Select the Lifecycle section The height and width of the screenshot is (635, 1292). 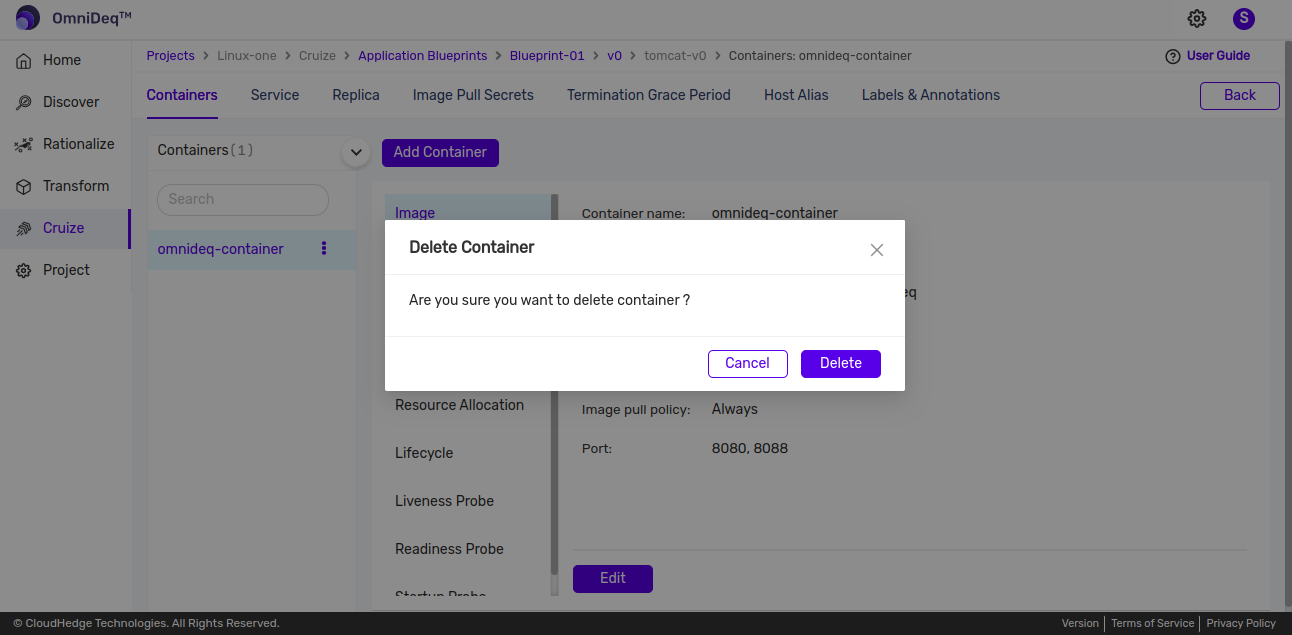424,453
